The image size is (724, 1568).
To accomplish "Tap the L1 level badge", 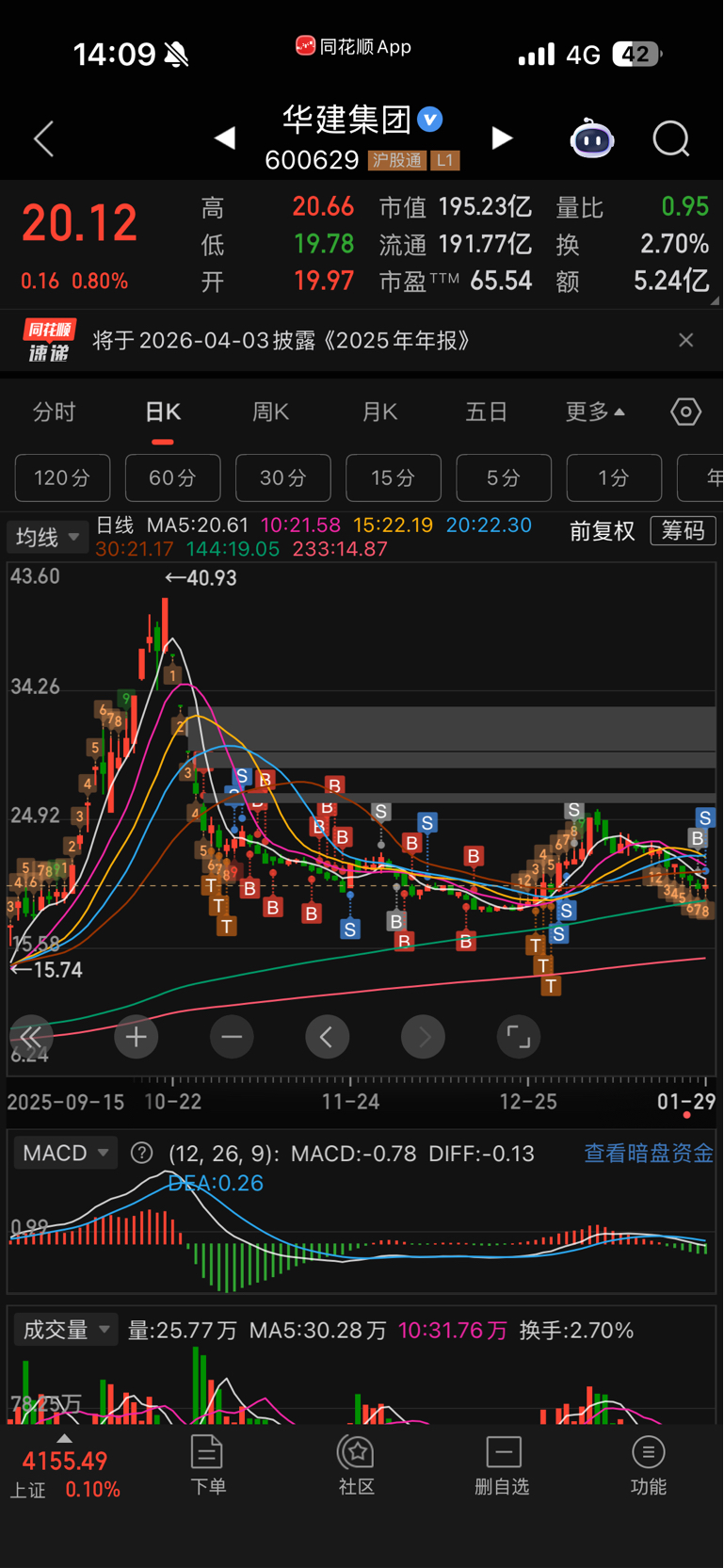I will [445, 160].
